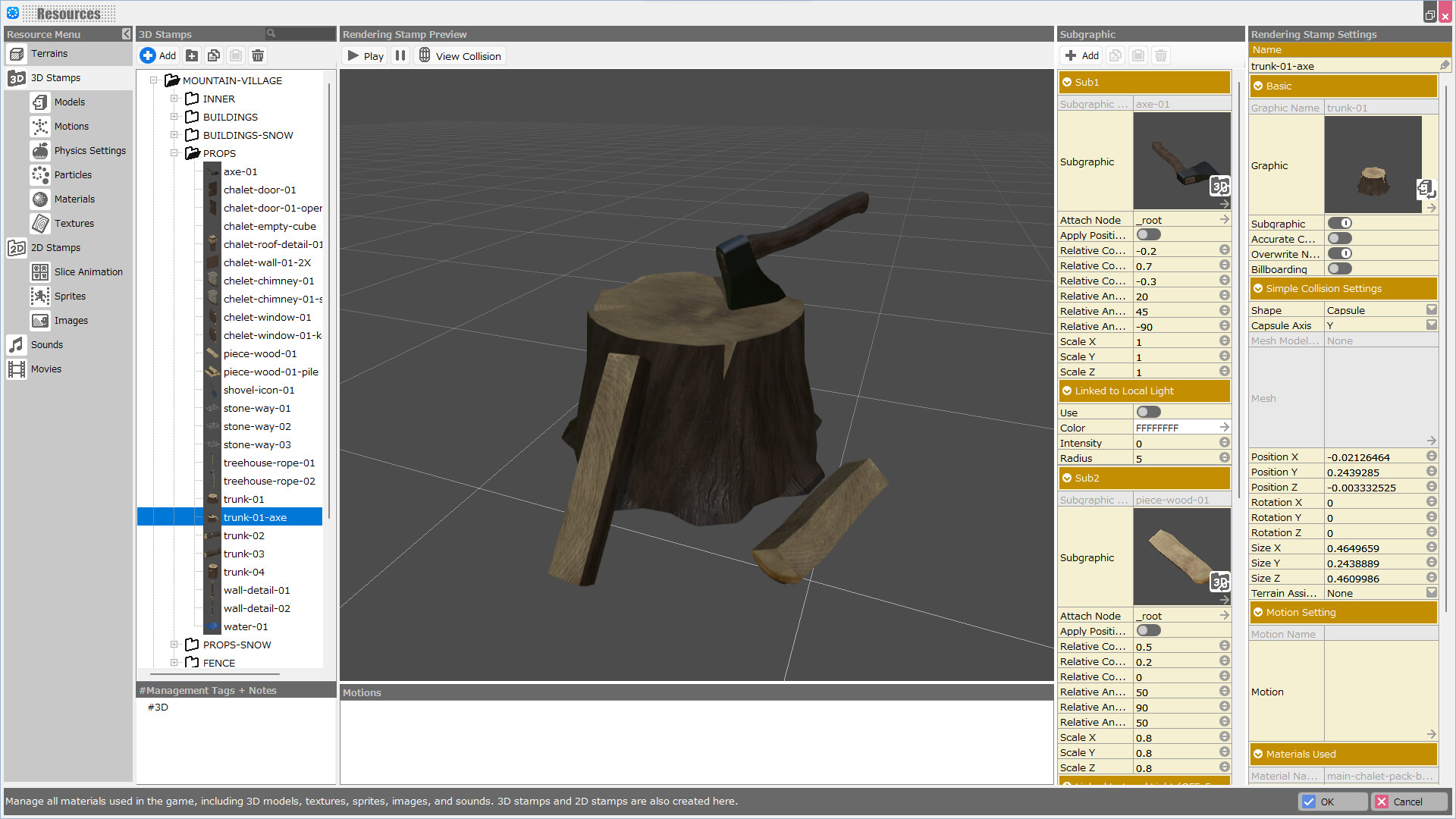Viewport: 1456px width, 819px height.
Task: Click the duplicate stamp icon in 3D Stamps toolbar
Action: [213, 55]
